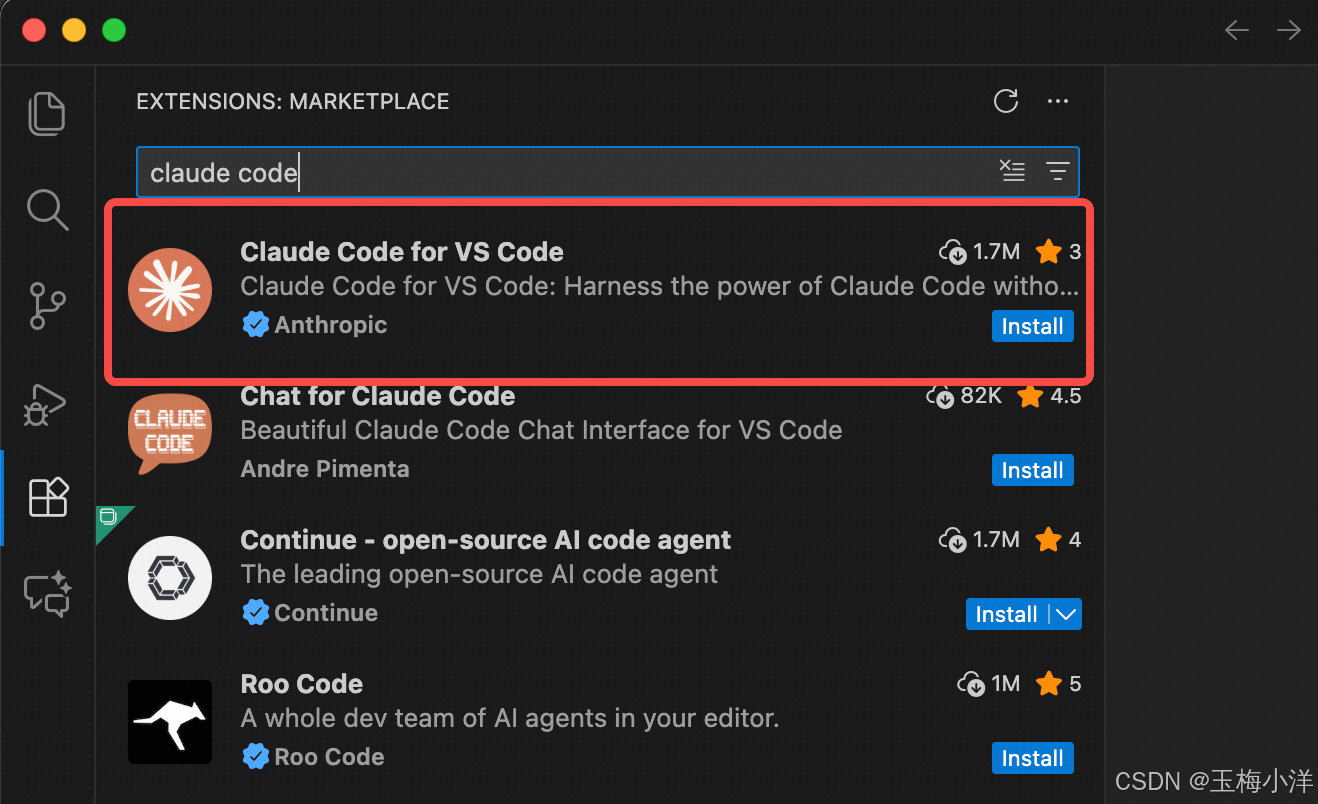Clear the search input contents
The image size is (1318, 804).
1012,171
